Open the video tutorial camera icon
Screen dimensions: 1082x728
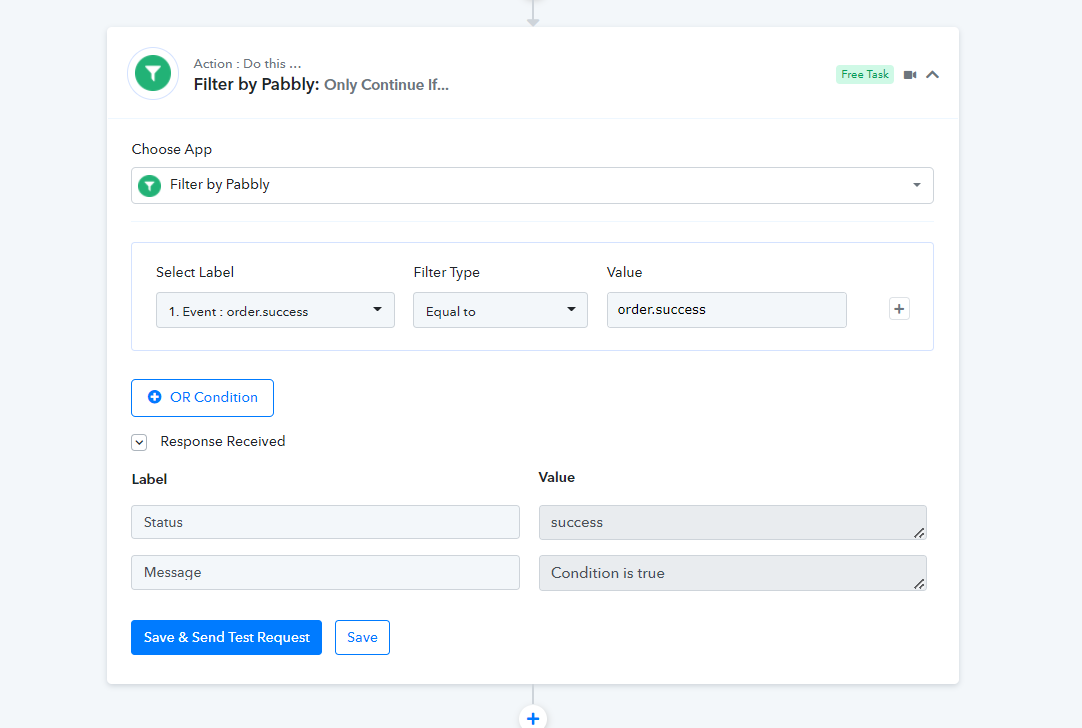click(x=910, y=75)
